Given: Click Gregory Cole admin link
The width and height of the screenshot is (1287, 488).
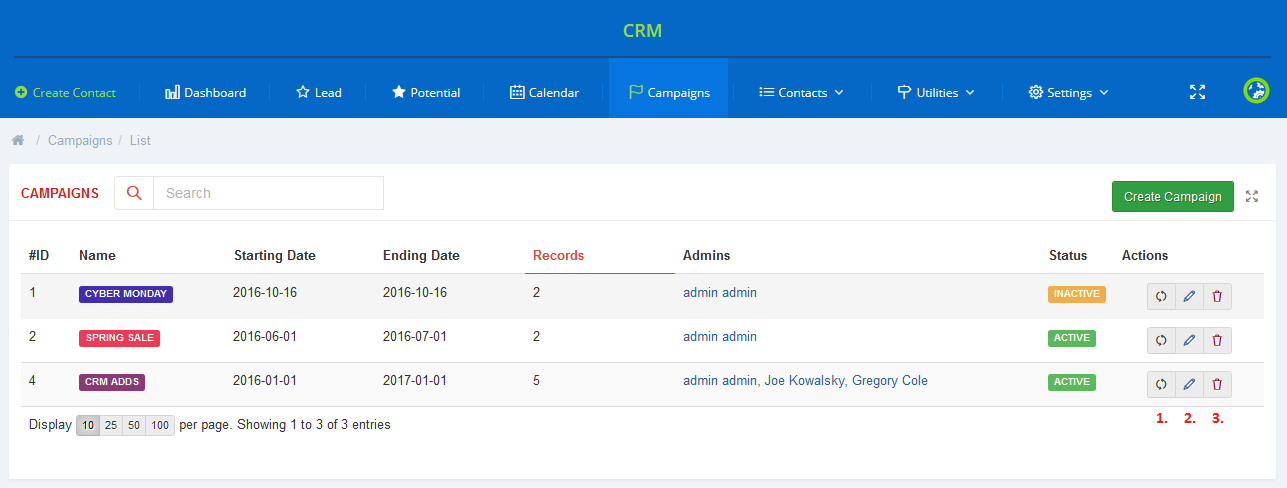Looking at the screenshot, I should tap(890, 381).
